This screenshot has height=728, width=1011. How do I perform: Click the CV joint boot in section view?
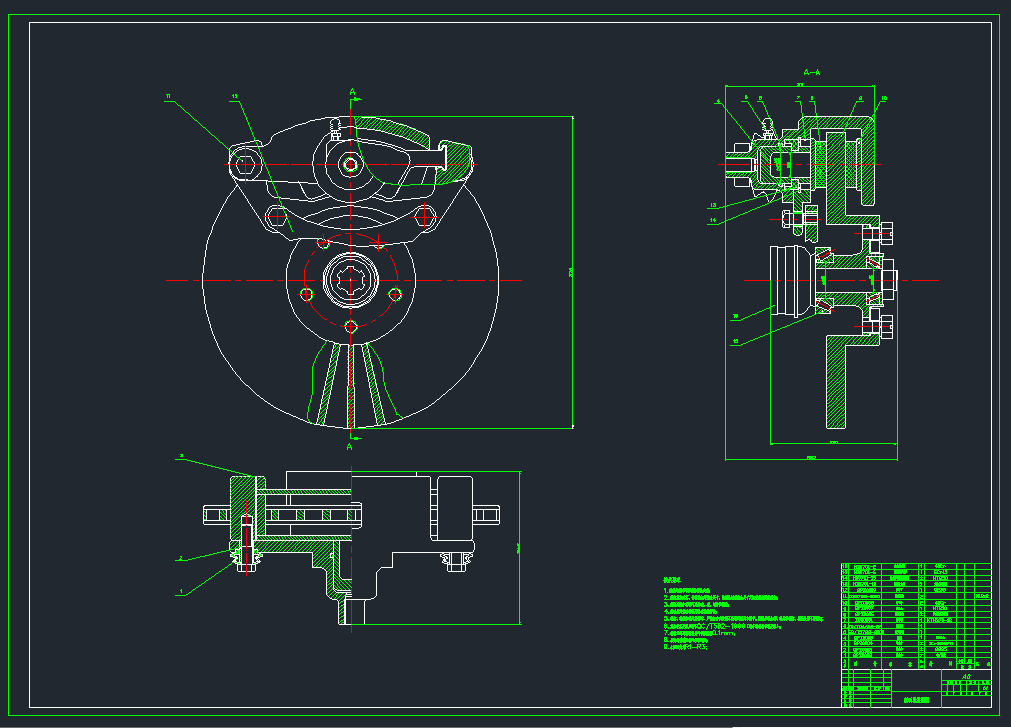(789, 280)
